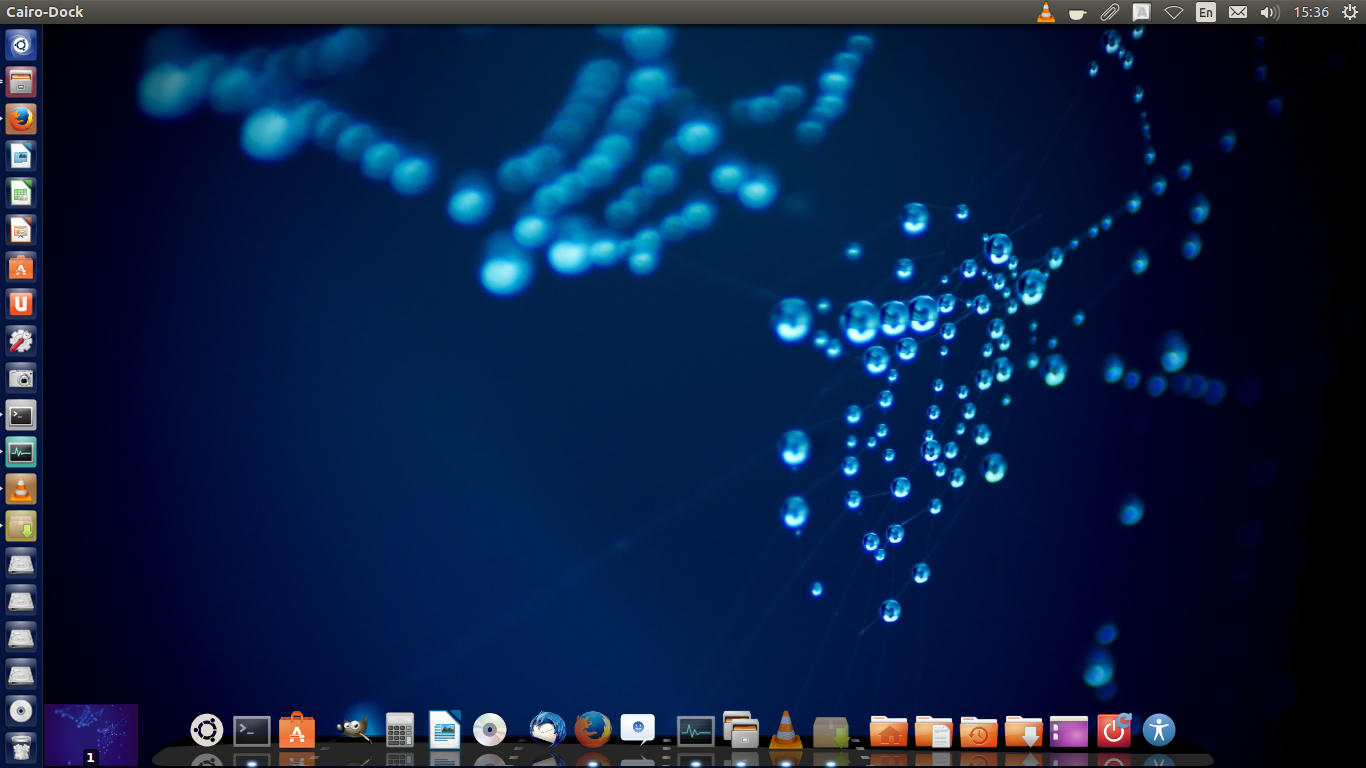Open the Wi-Fi network menu in top panel
This screenshot has width=1366, height=768.
click(1174, 12)
